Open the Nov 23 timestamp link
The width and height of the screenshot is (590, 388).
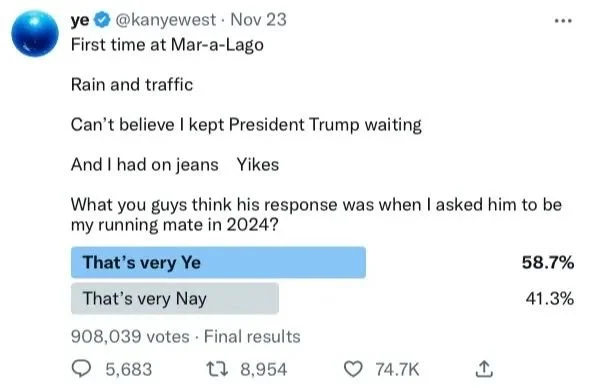[x=259, y=20]
